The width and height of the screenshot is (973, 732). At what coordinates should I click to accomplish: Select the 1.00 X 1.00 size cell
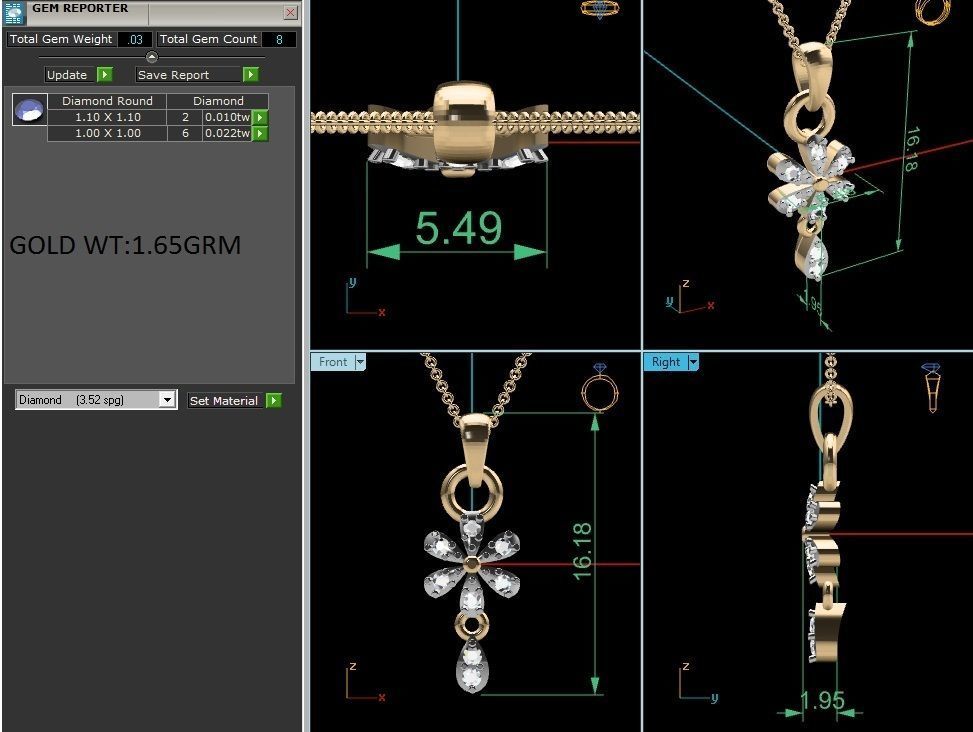(107, 133)
